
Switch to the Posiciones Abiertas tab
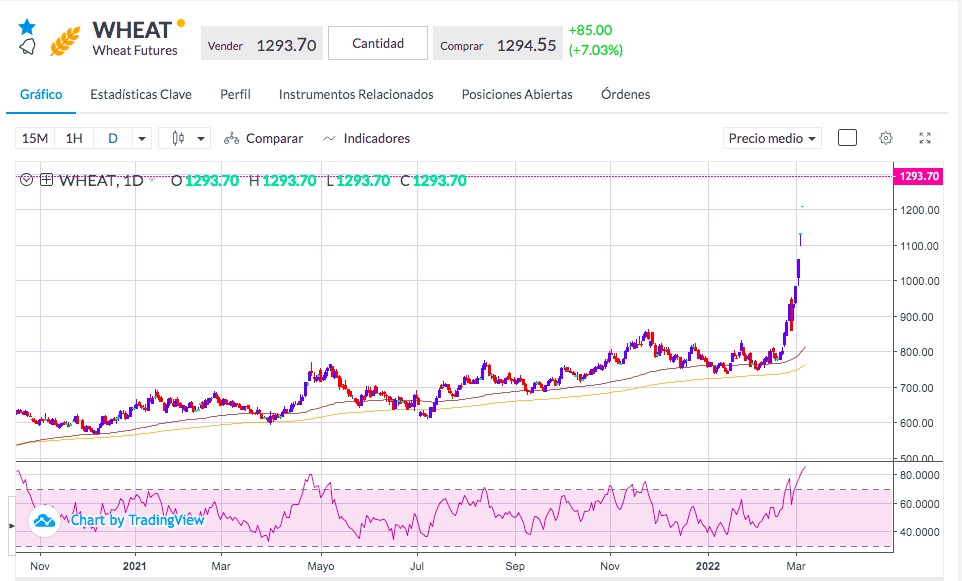[517, 94]
